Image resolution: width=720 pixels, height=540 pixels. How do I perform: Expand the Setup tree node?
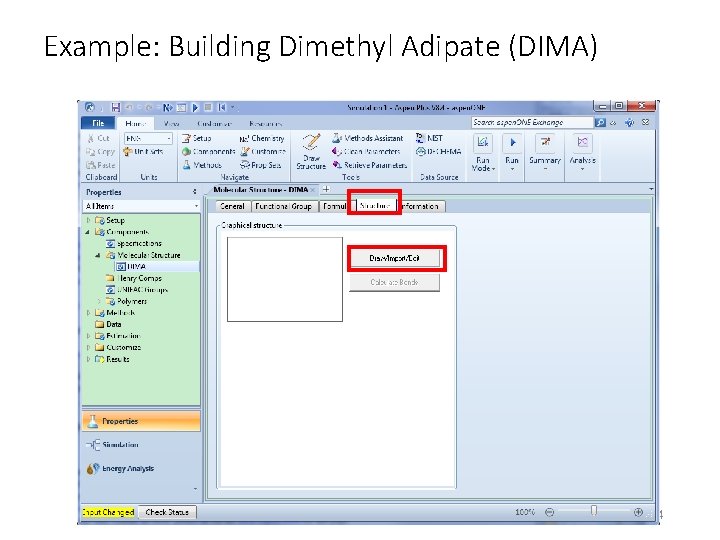pyautogui.click(x=89, y=220)
